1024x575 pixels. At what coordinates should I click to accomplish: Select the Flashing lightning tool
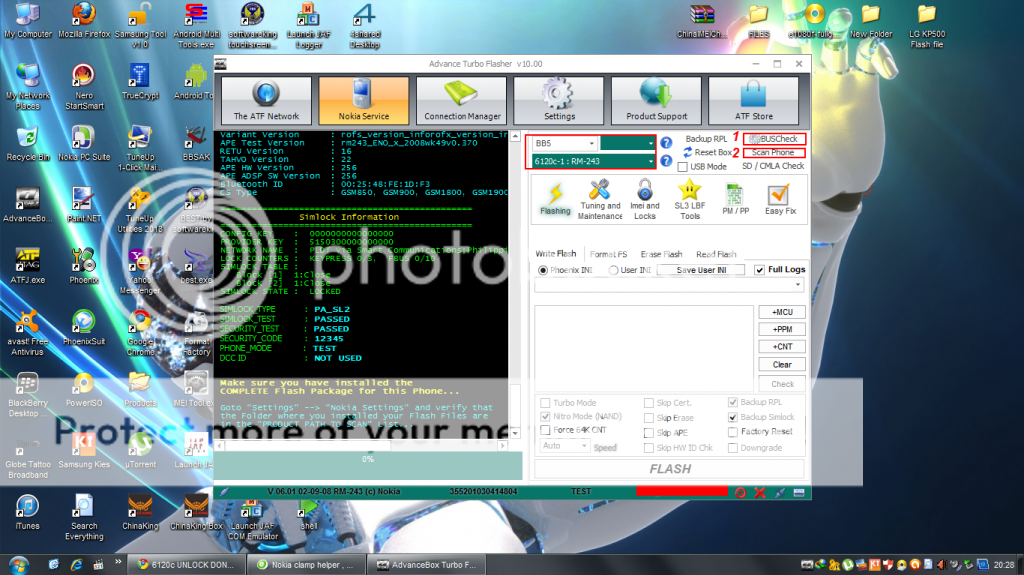tap(555, 199)
